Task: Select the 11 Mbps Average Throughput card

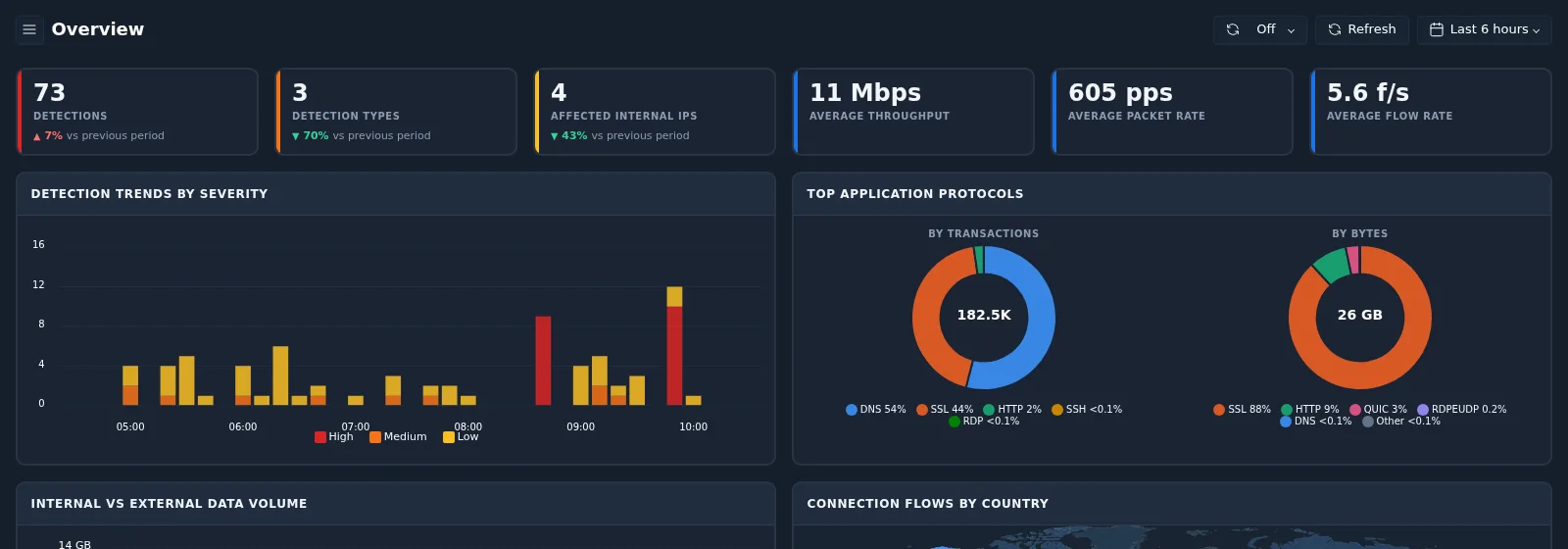Action: click(913, 112)
